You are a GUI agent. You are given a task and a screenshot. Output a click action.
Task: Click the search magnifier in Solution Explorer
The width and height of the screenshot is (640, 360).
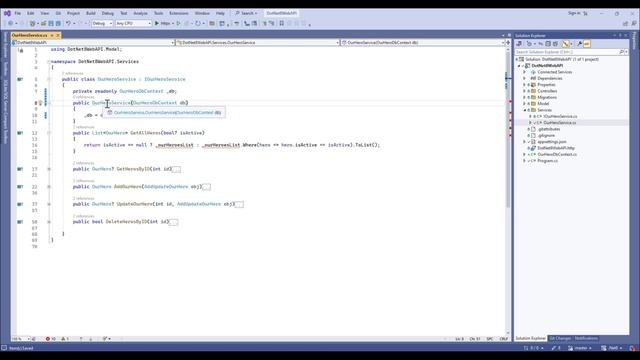621,52
